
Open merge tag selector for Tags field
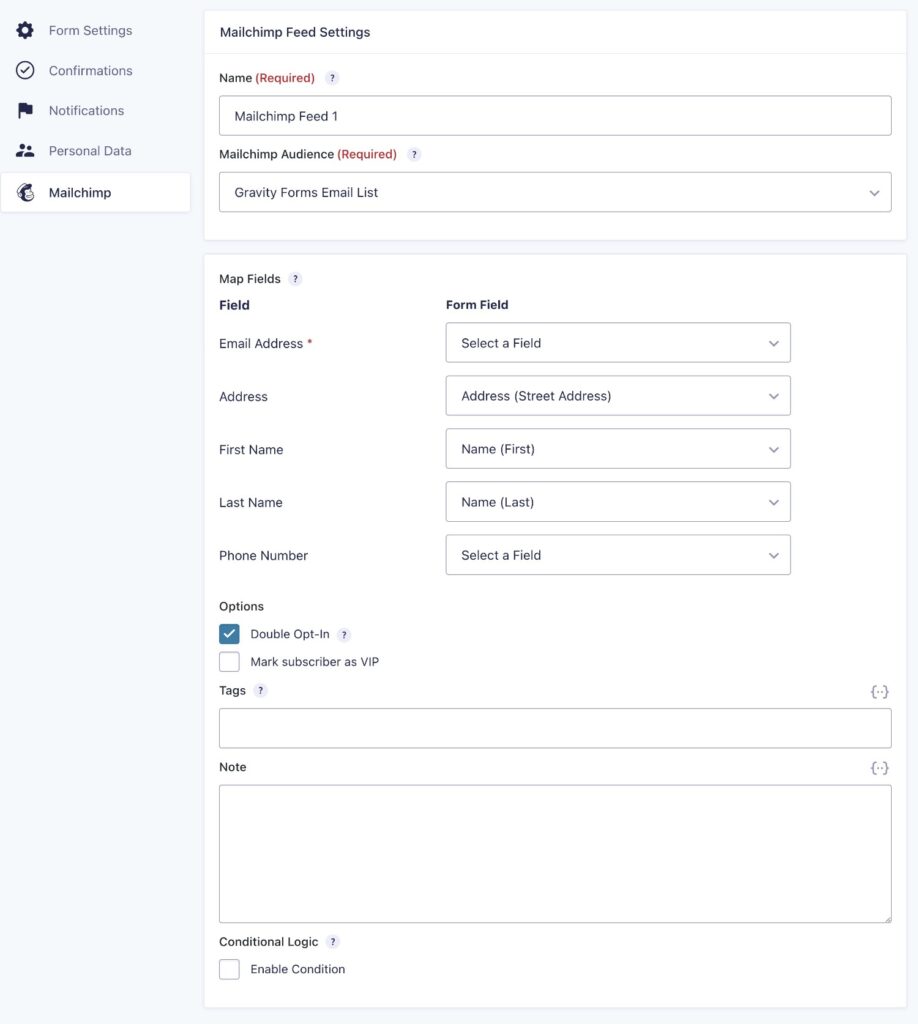879,692
